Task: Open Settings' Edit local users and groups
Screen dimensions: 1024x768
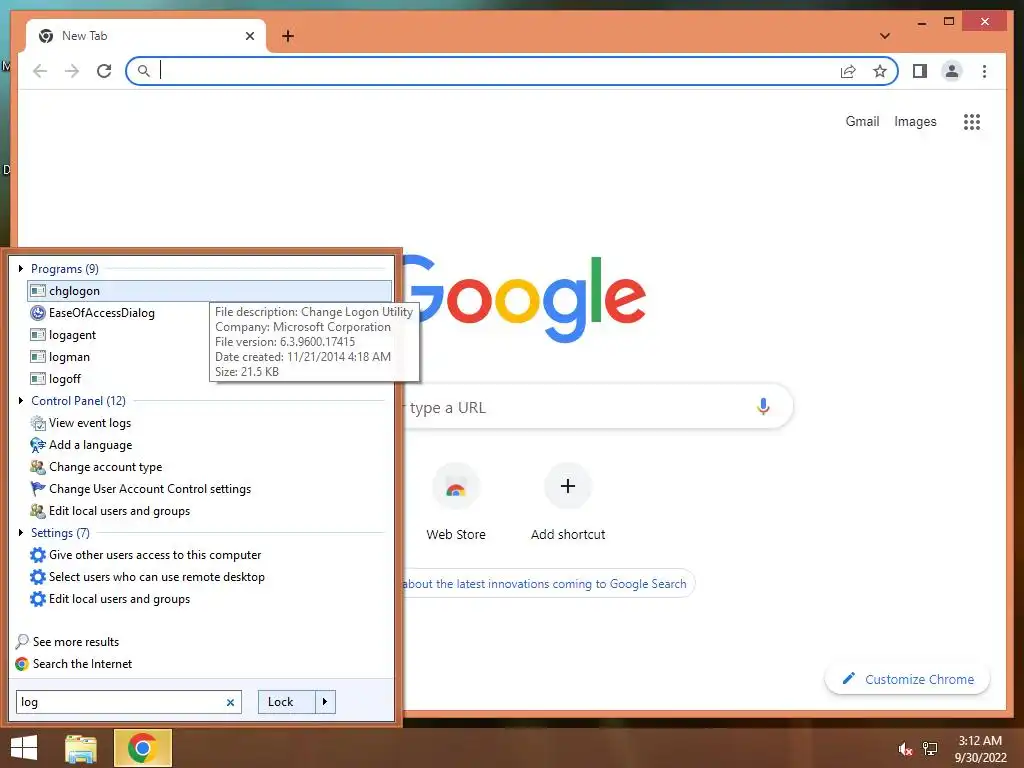Action: 110,599
